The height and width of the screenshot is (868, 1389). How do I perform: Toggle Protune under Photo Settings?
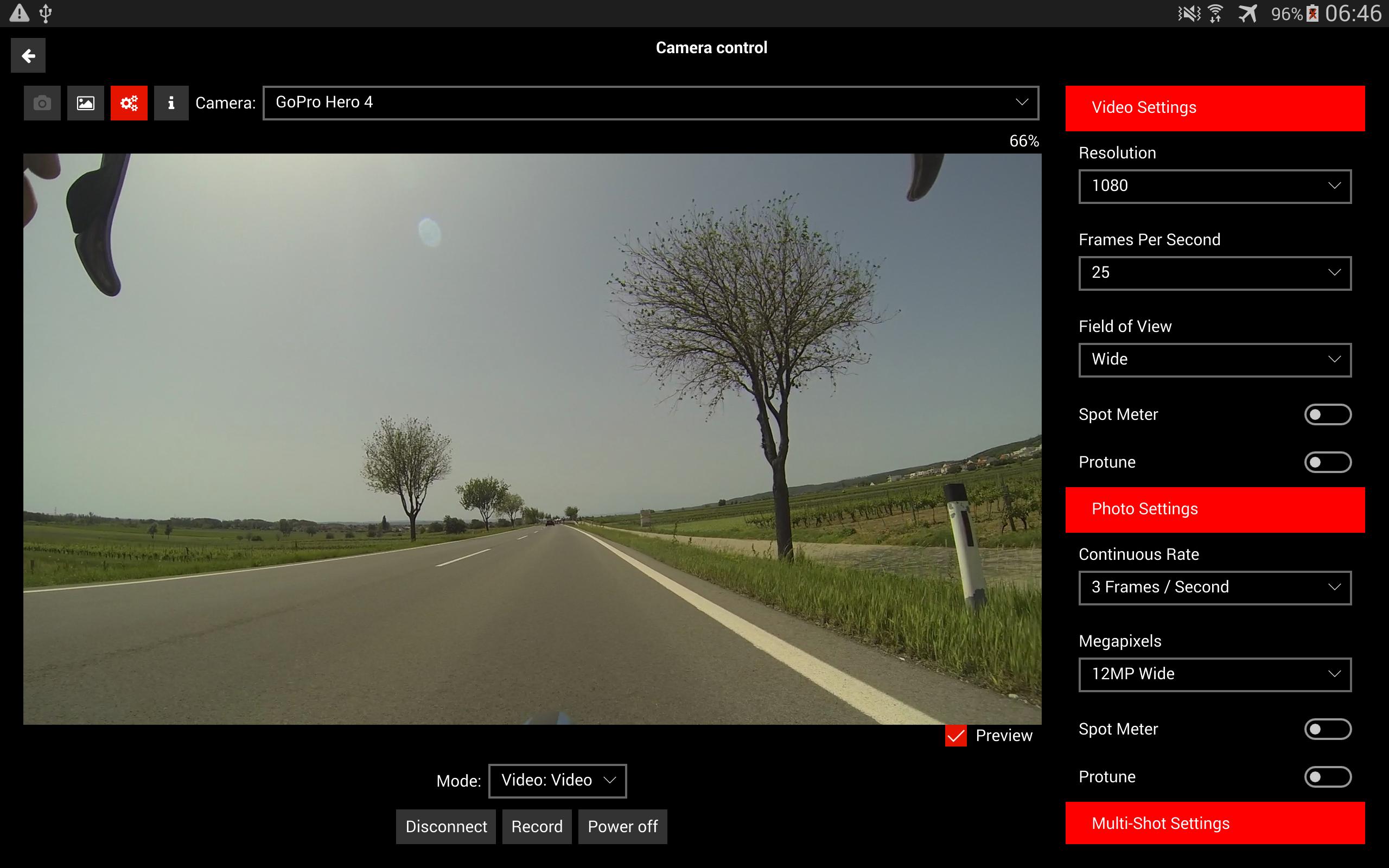[1328, 777]
